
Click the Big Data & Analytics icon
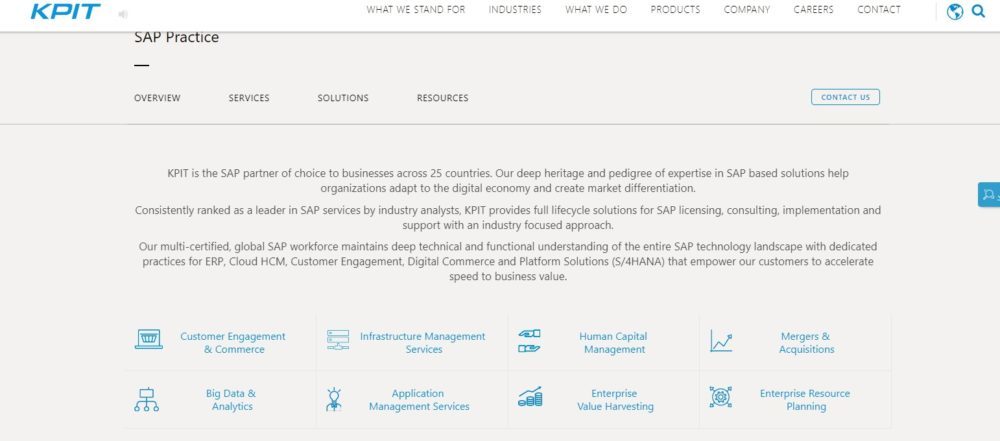(x=146, y=399)
